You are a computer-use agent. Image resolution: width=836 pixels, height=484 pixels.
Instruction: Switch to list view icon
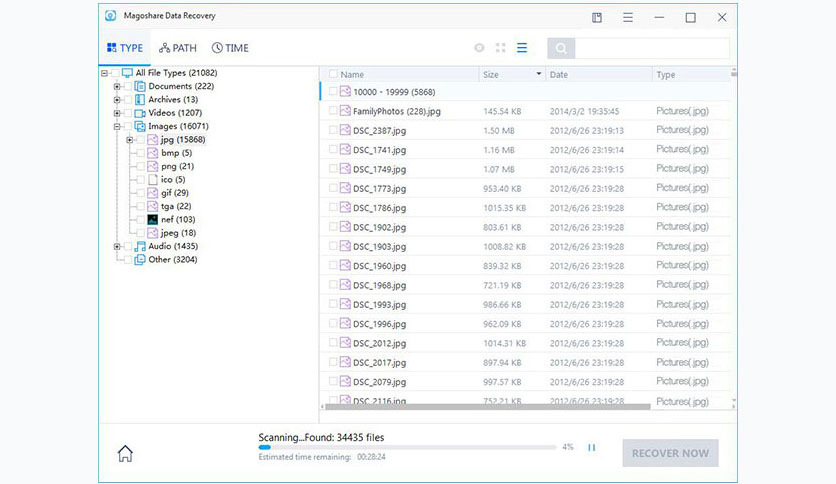(x=522, y=48)
